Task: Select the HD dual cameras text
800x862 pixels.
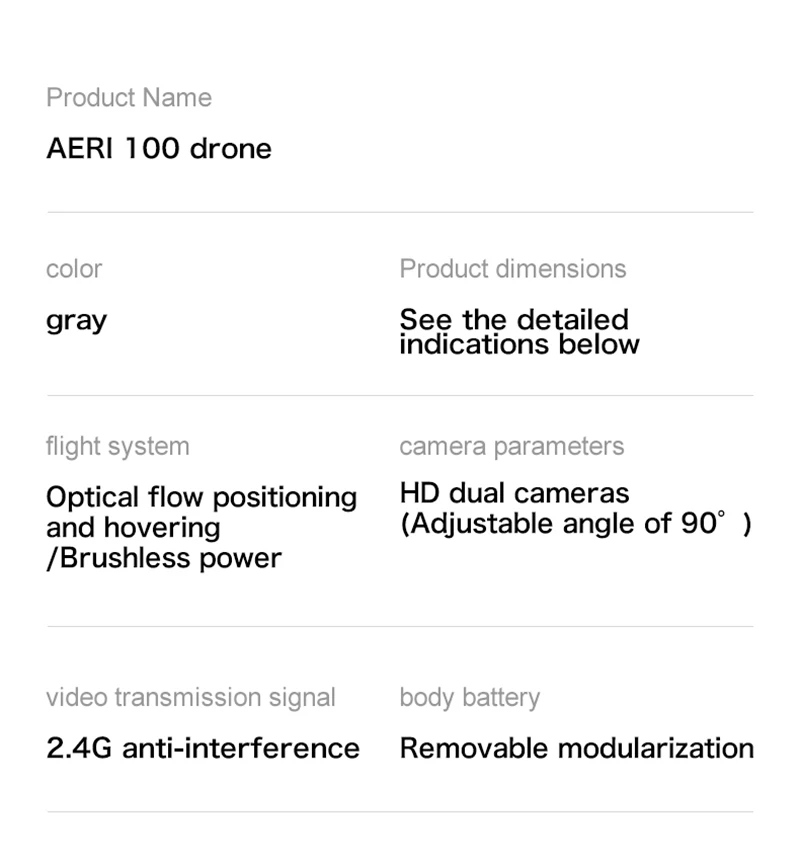Action: pos(514,493)
